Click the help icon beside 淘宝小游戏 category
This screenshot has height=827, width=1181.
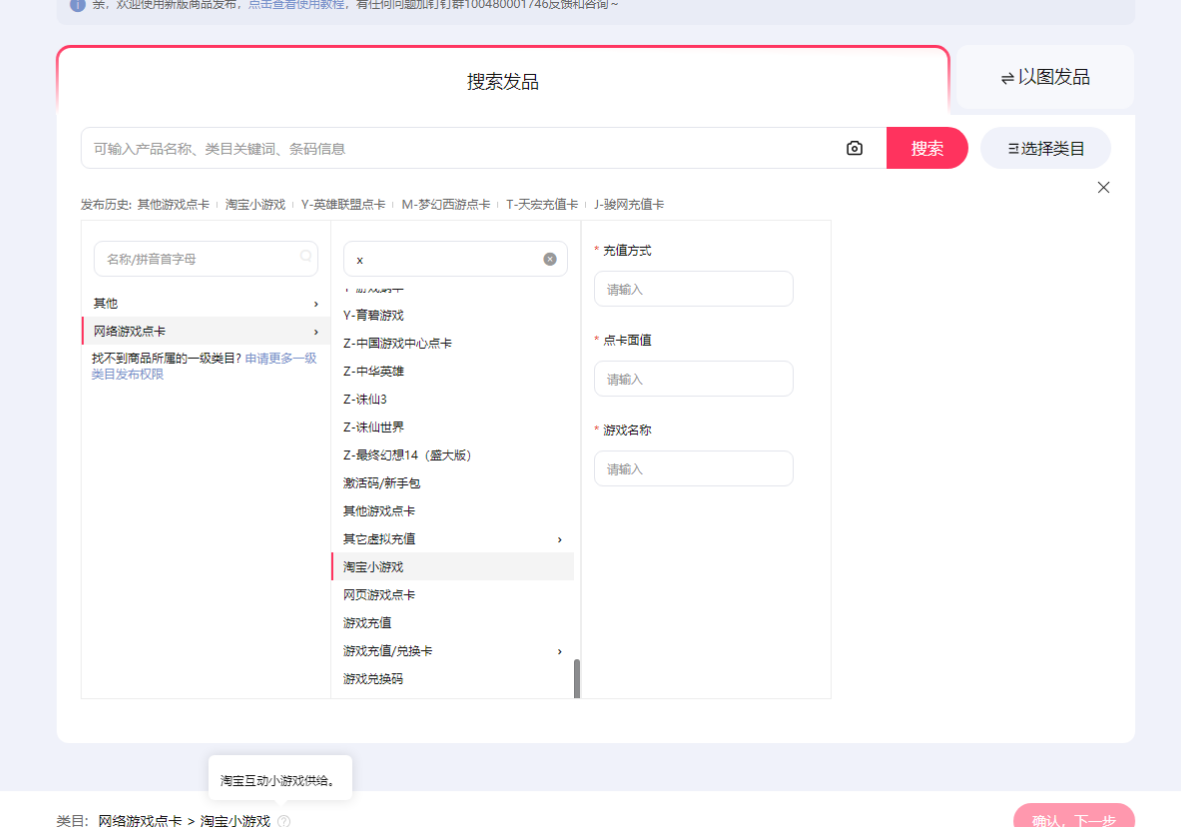click(284, 821)
